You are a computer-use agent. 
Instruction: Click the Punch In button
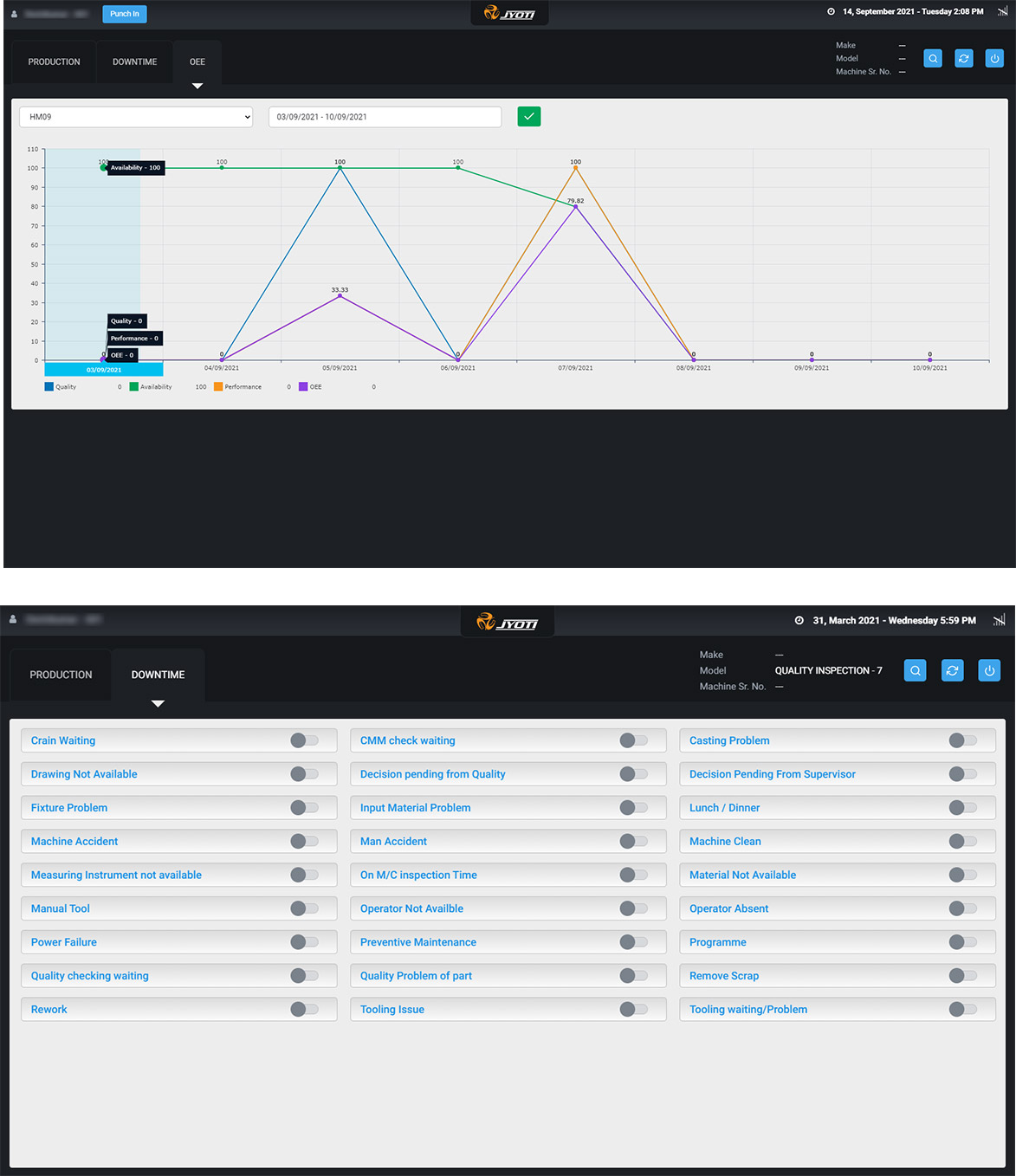[125, 14]
